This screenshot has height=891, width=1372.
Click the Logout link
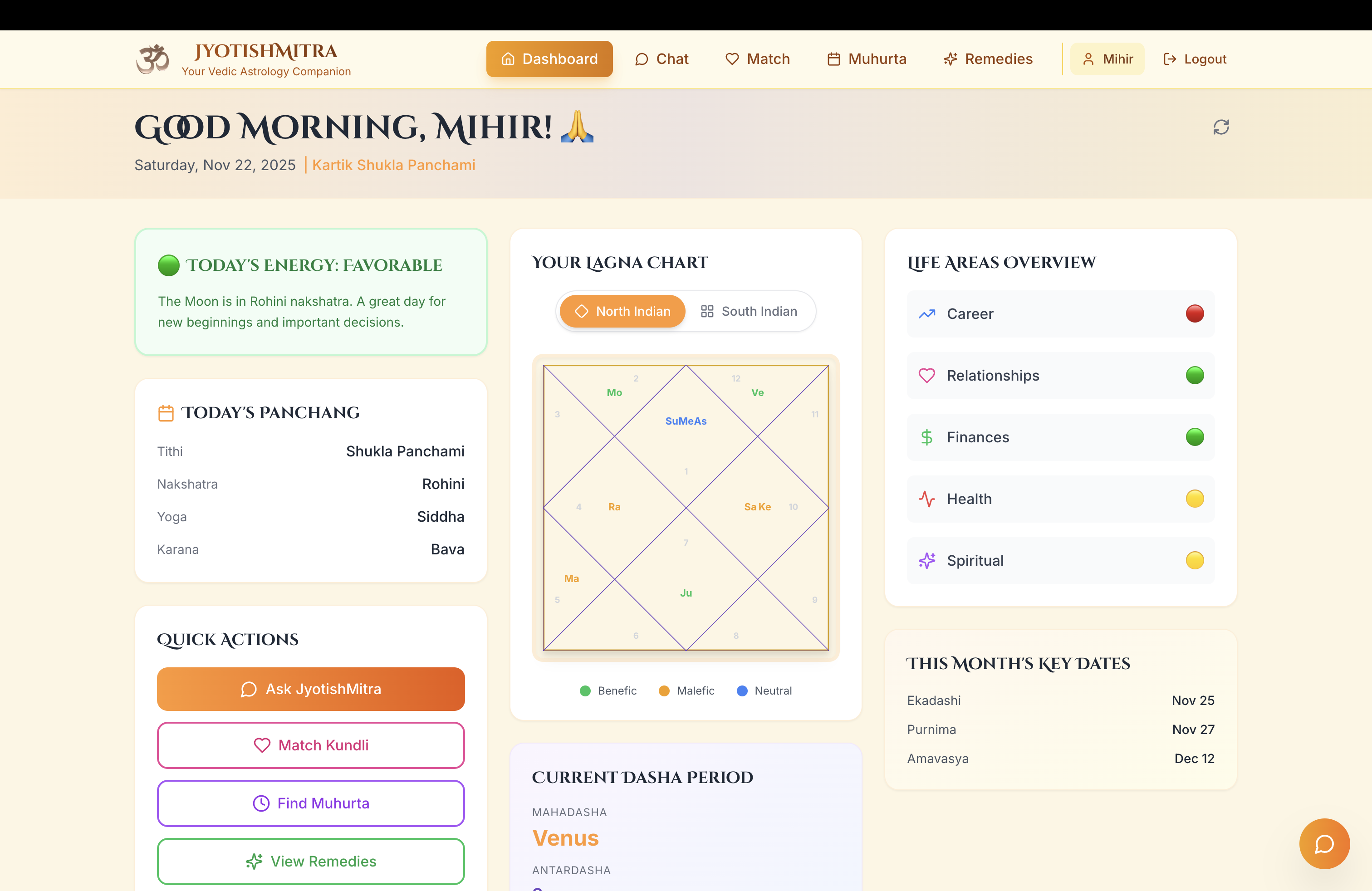tap(1195, 59)
